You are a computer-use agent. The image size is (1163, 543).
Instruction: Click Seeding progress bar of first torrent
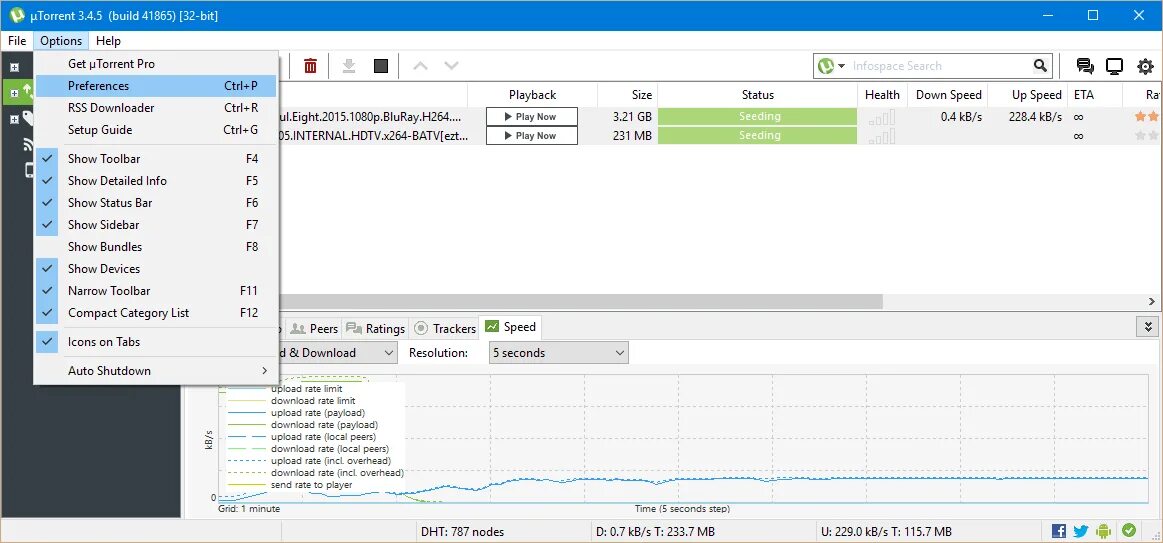click(x=757, y=116)
